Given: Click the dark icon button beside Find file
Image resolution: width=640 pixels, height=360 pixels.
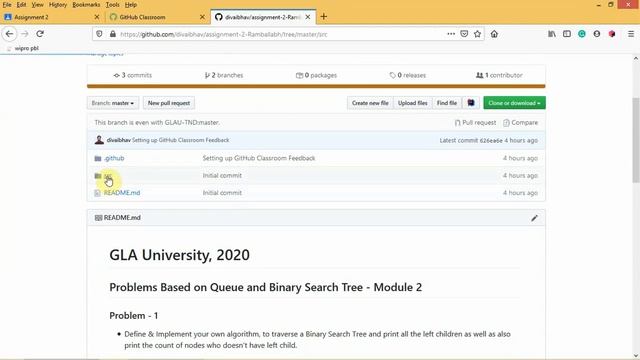Looking at the screenshot, I should click(x=471, y=103).
